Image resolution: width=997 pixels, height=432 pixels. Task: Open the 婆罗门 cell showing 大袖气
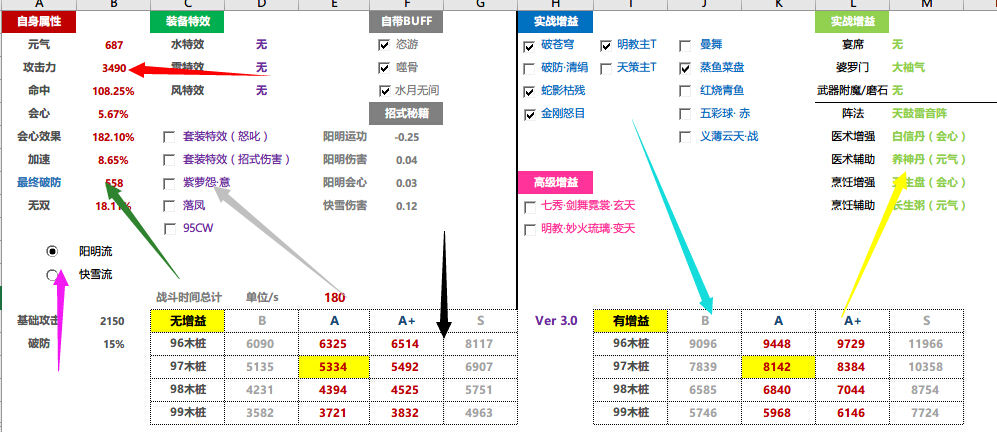point(908,68)
